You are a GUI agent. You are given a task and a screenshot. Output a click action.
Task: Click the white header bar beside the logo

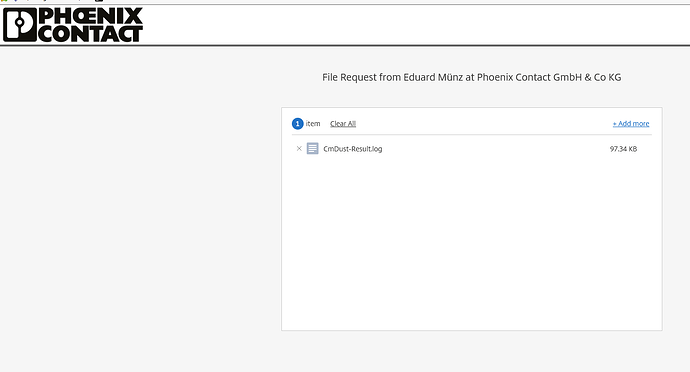pyautogui.click(x=416, y=25)
